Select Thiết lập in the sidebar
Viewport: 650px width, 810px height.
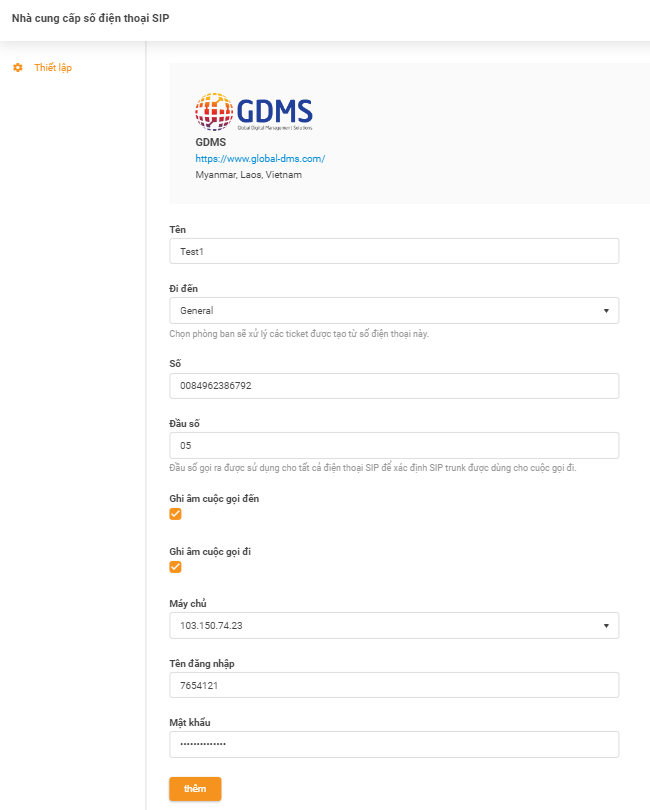pyautogui.click(x=53, y=68)
